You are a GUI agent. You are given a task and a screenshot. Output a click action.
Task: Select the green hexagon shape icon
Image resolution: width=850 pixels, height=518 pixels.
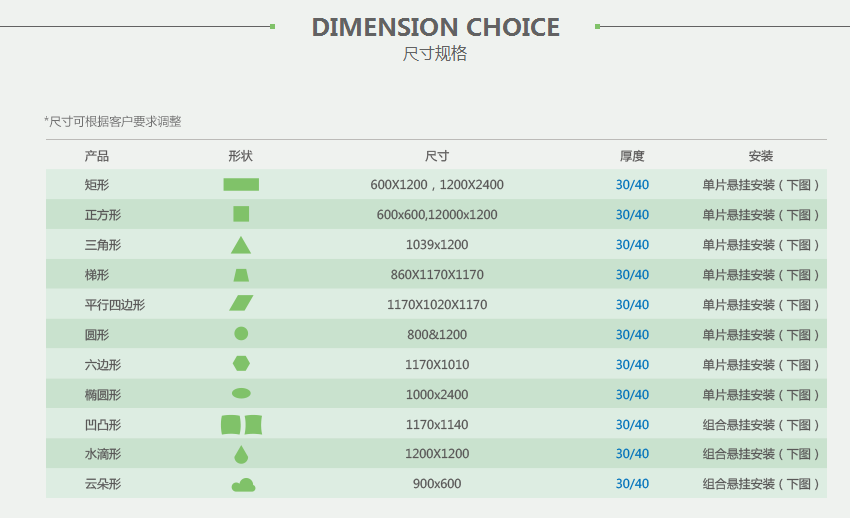(x=241, y=363)
